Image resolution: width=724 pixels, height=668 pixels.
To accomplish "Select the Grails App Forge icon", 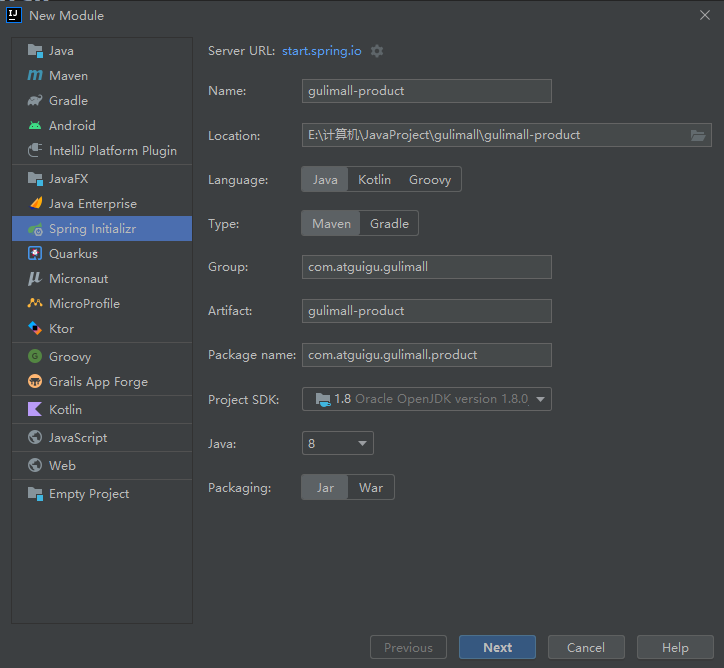I will [35, 381].
